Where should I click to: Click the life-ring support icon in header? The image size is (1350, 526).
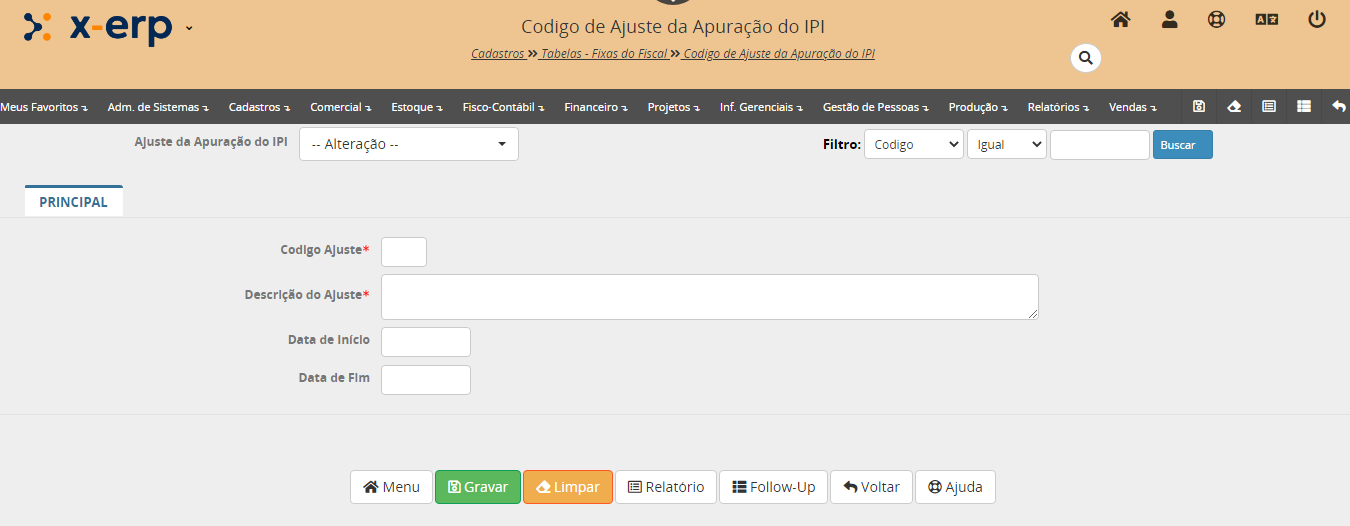point(1216,20)
